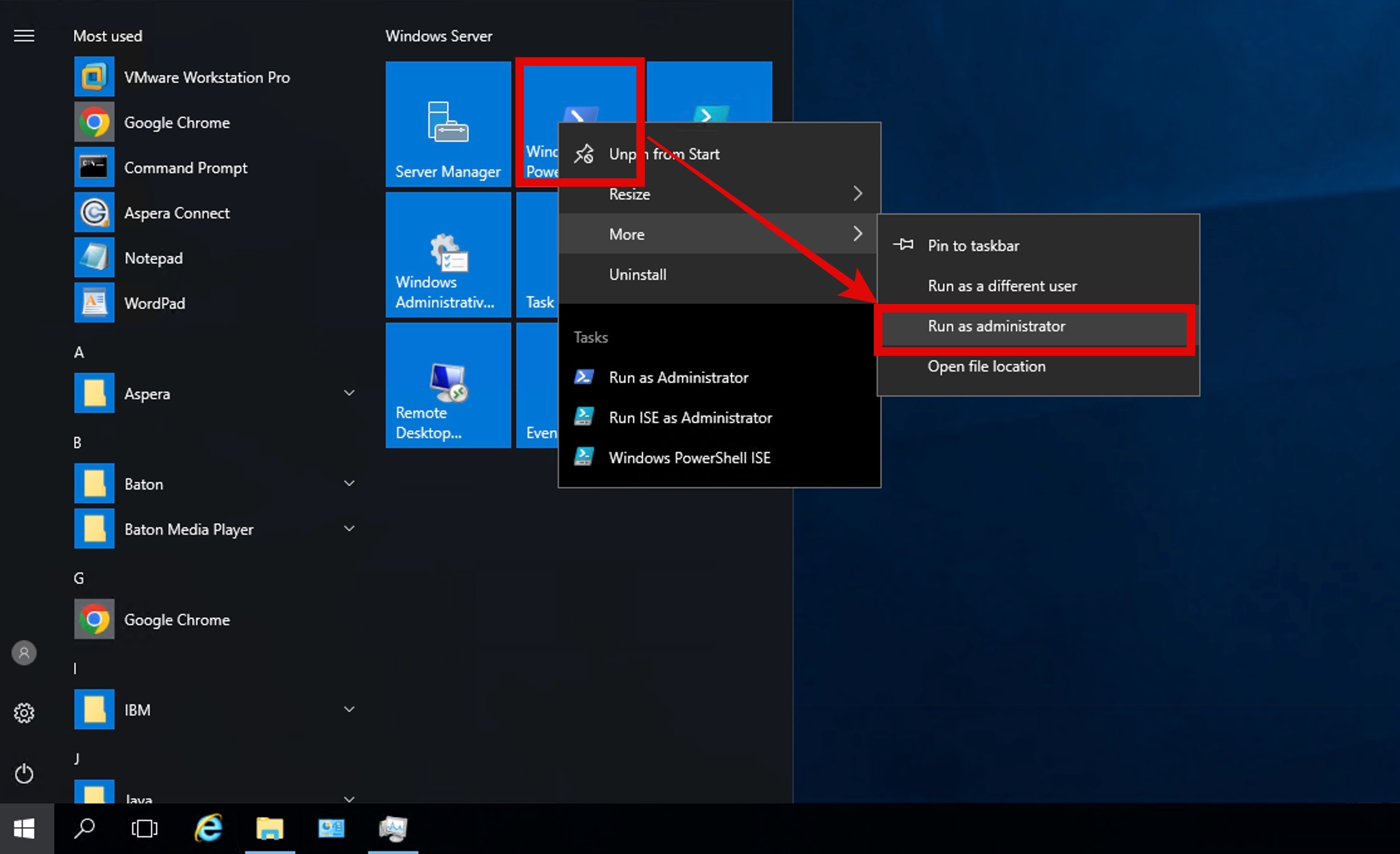Select Open file location
This screenshot has height=854, width=1400.
coord(1038,366)
